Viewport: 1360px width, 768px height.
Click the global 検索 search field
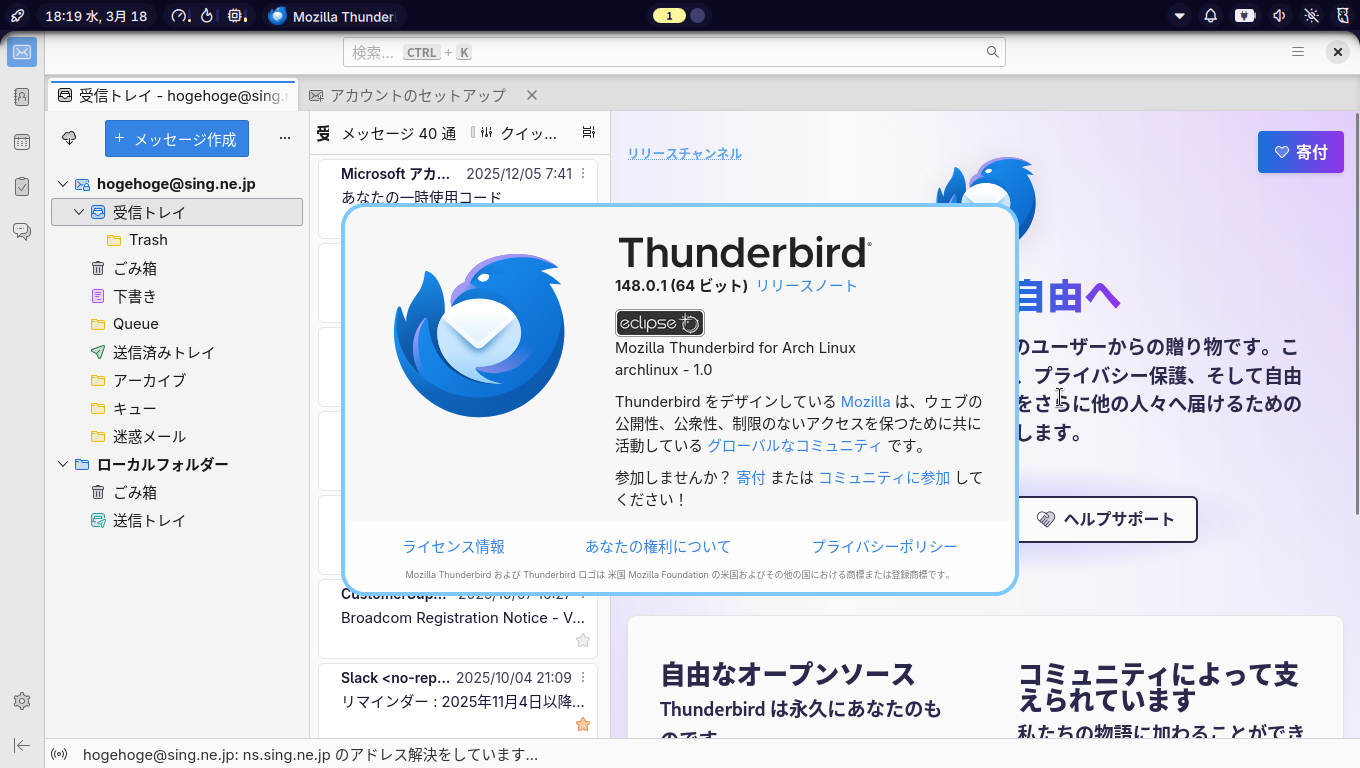click(x=674, y=52)
